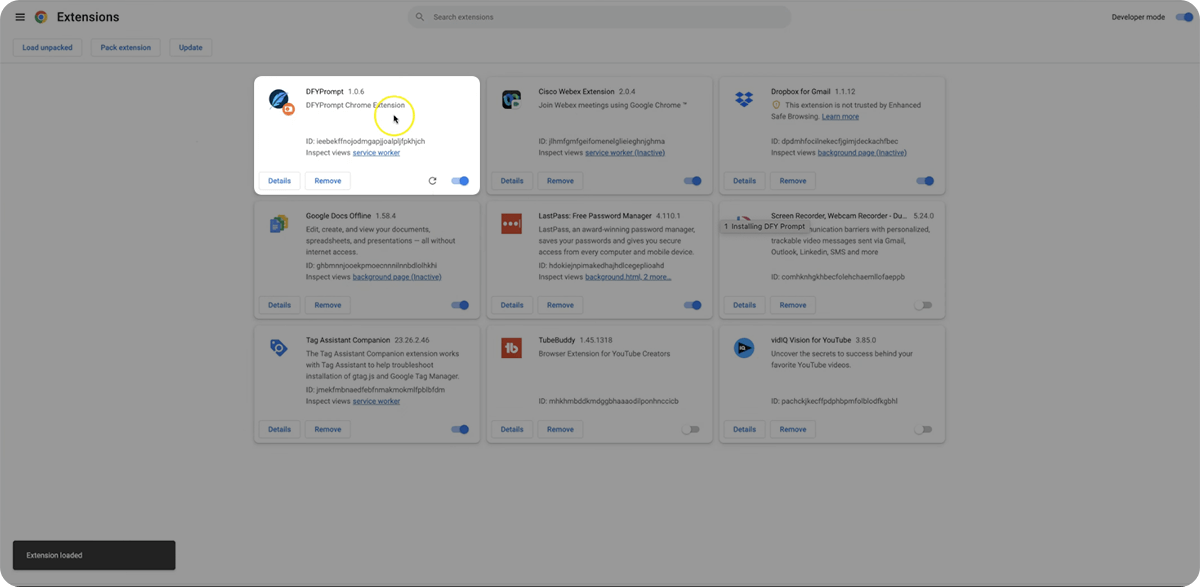1200x587 pixels.
Task: Click the Load unpacked button
Action: click(47, 47)
